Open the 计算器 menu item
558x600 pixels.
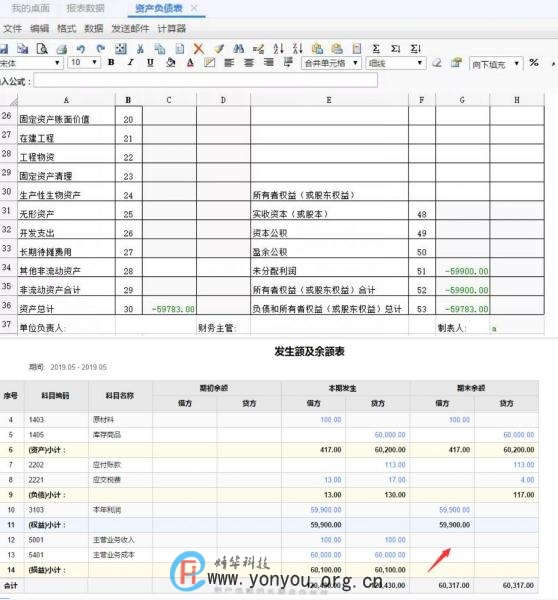(x=171, y=28)
